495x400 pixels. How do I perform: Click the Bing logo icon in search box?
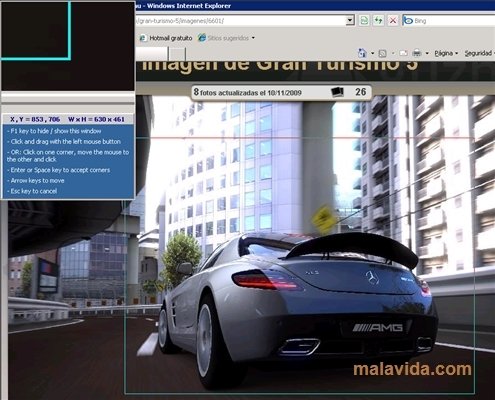pyautogui.click(x=408, y=21)
